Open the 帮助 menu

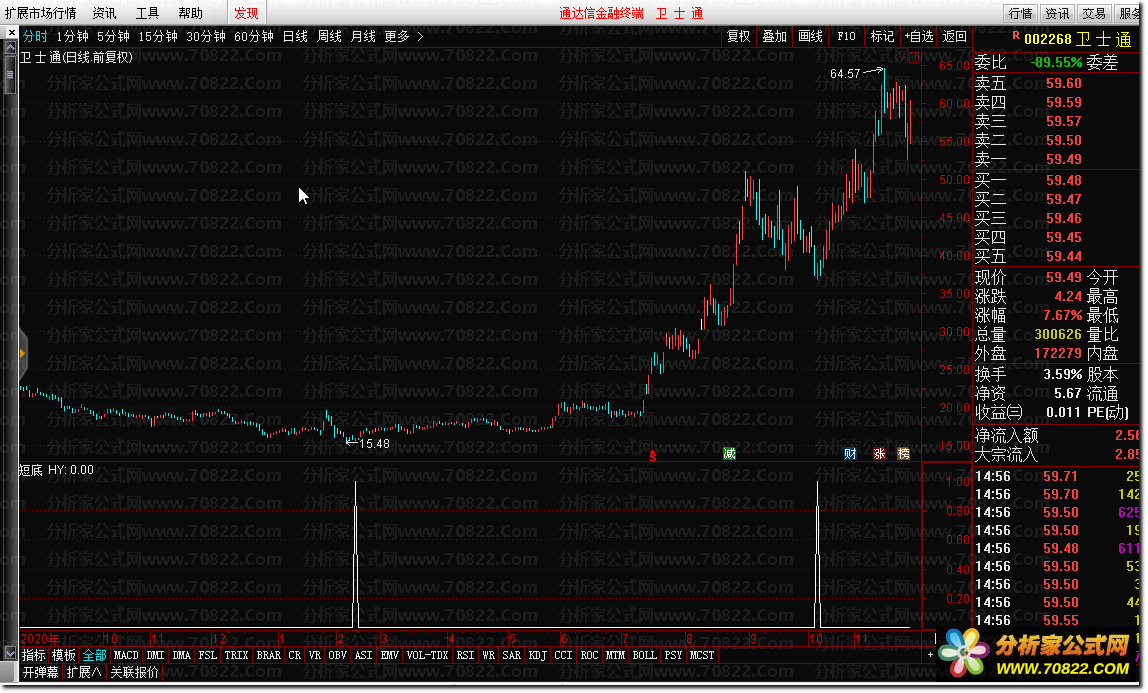(190, 13)
